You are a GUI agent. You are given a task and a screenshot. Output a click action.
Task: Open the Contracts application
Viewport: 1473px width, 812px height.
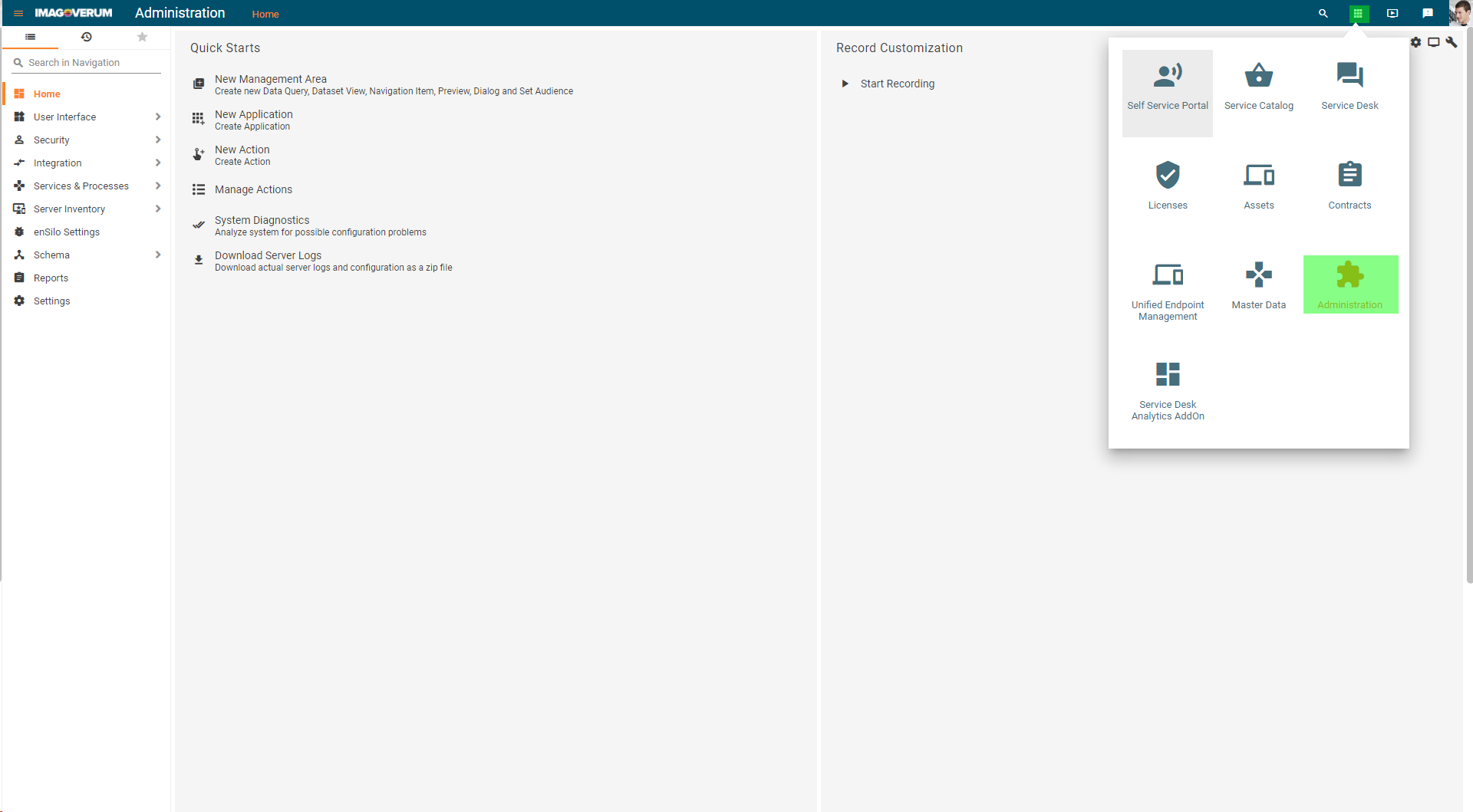point(1349,186)
